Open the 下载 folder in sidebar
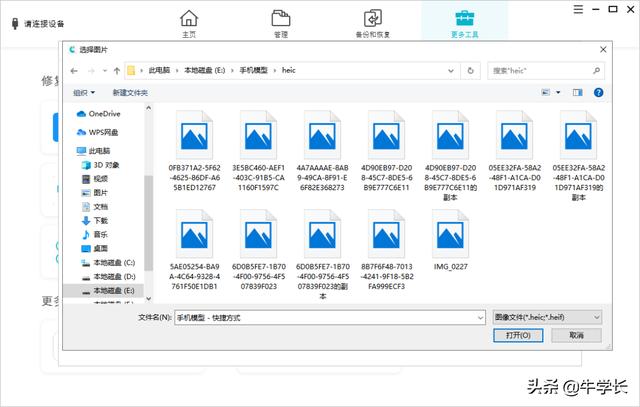 95,220
